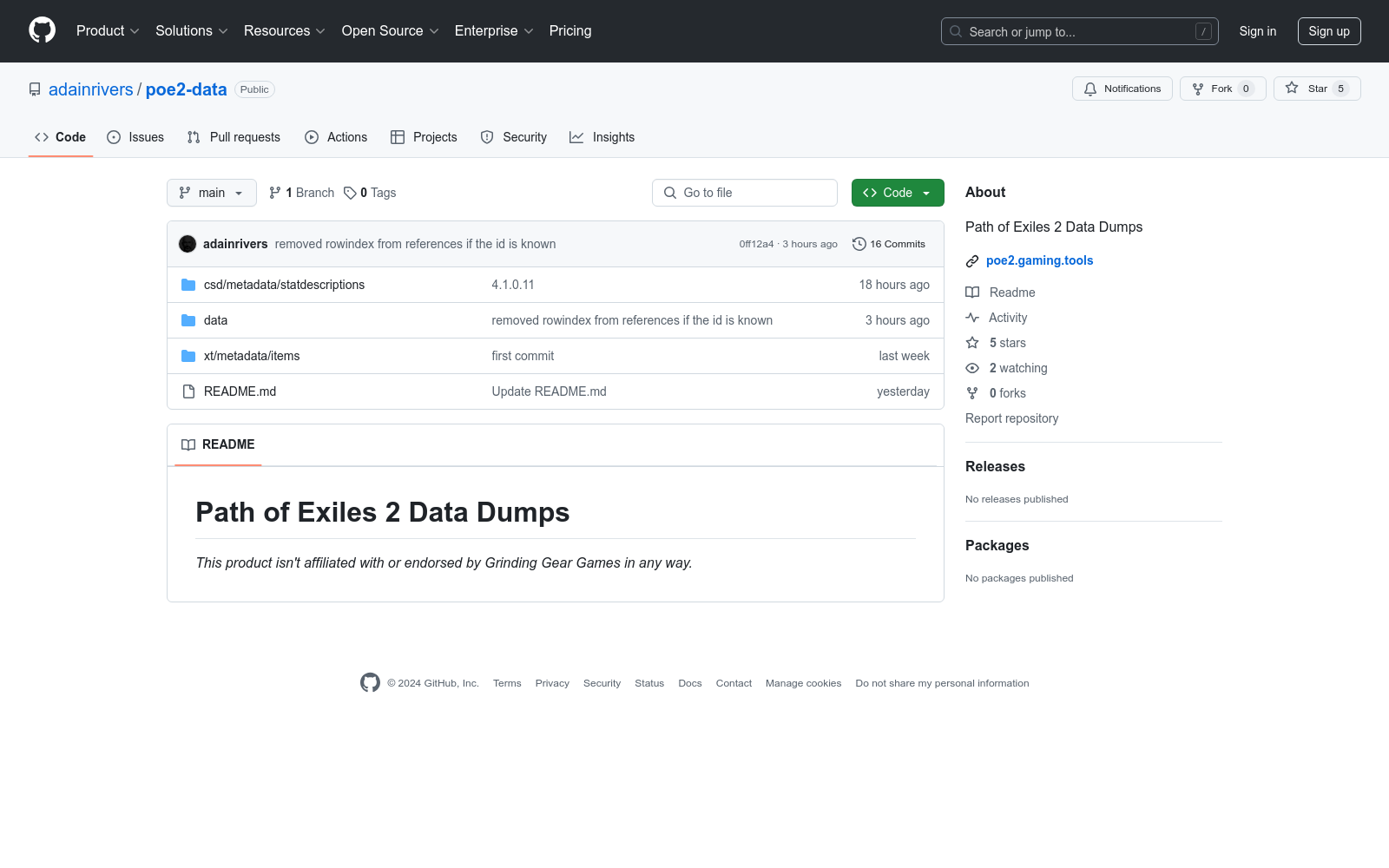Viewport: 1389px width, 868px height.
Task: Expand the green Code dropdown
Action: click(898, 193)
